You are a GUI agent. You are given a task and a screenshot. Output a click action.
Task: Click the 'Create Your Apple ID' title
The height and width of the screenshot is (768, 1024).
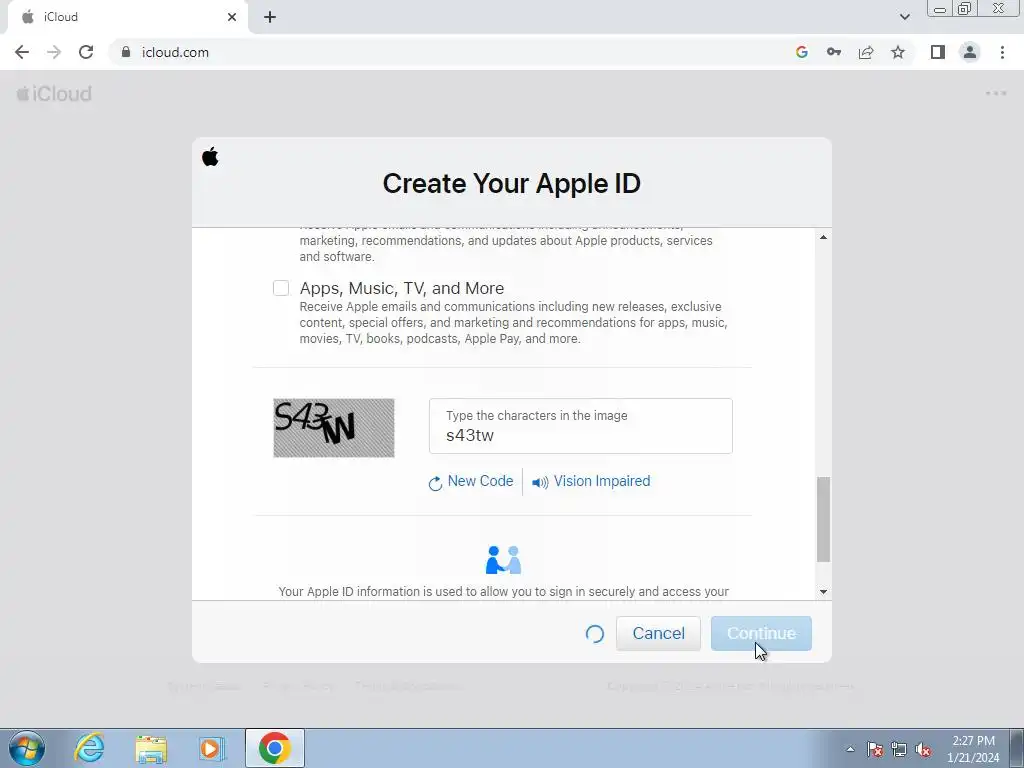(x=511, y=184)
